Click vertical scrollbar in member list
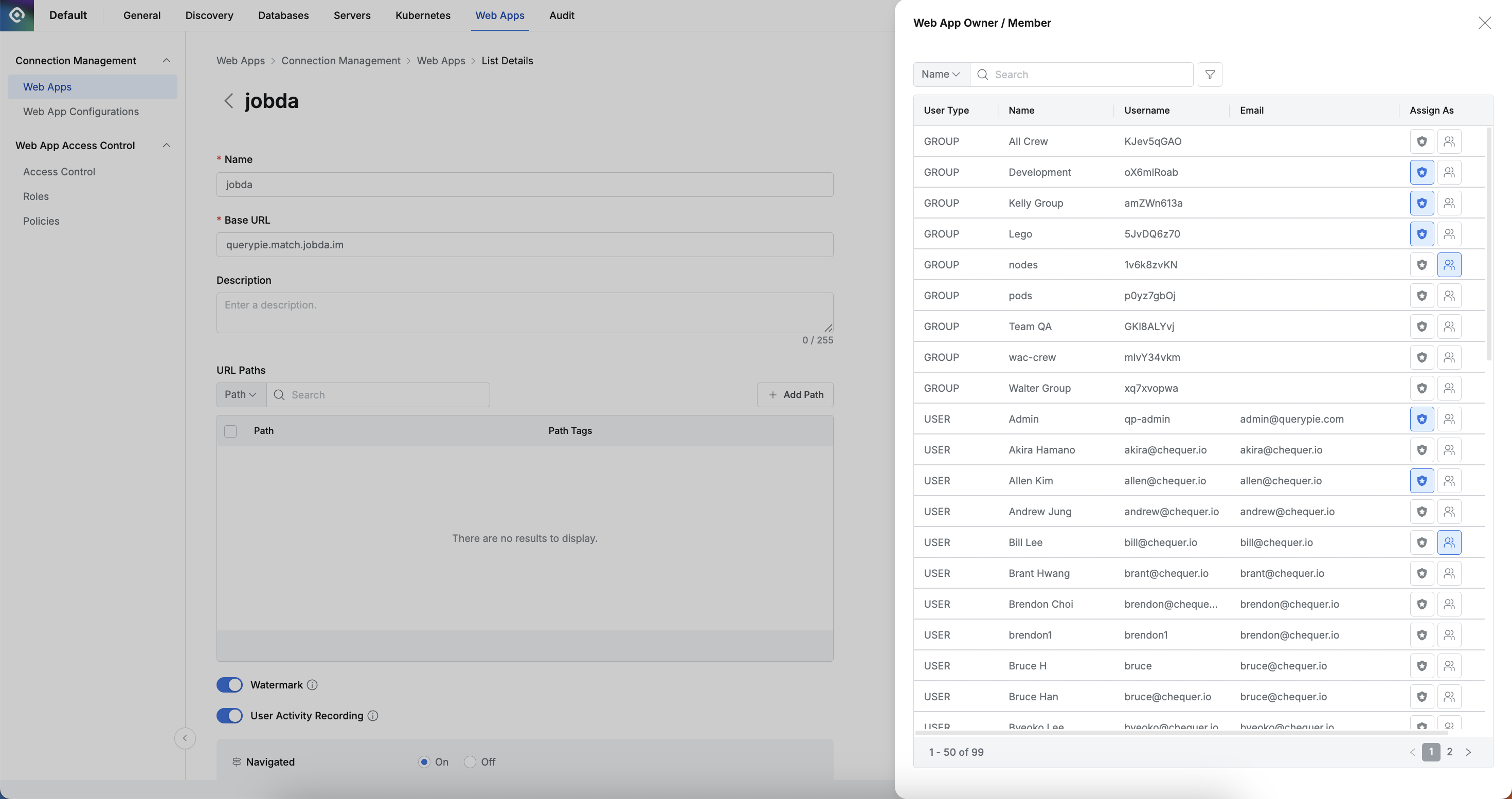Image resolution: width=1512 pixels, height=799 pixels. tap(1488, 244)
